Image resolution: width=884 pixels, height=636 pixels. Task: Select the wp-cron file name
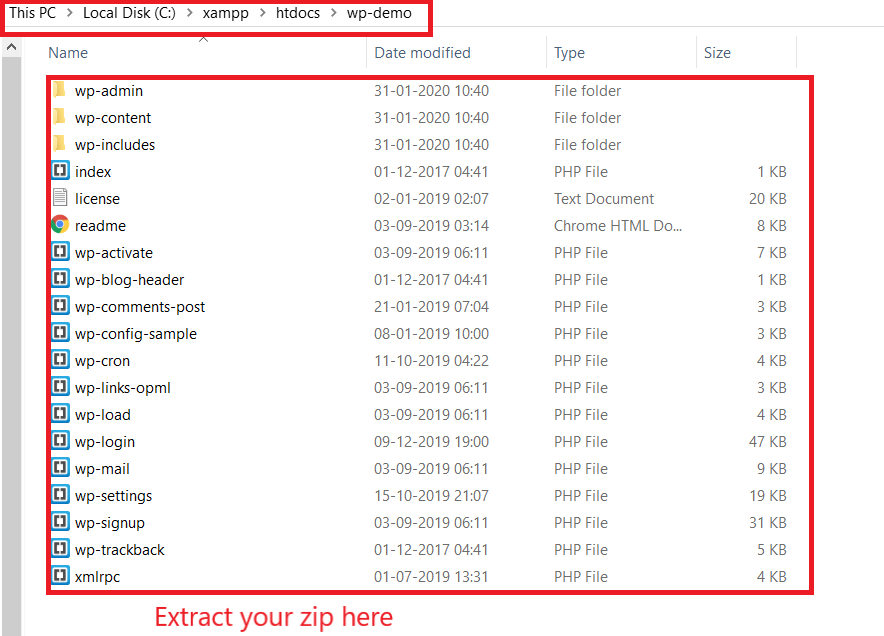[102, 361]
